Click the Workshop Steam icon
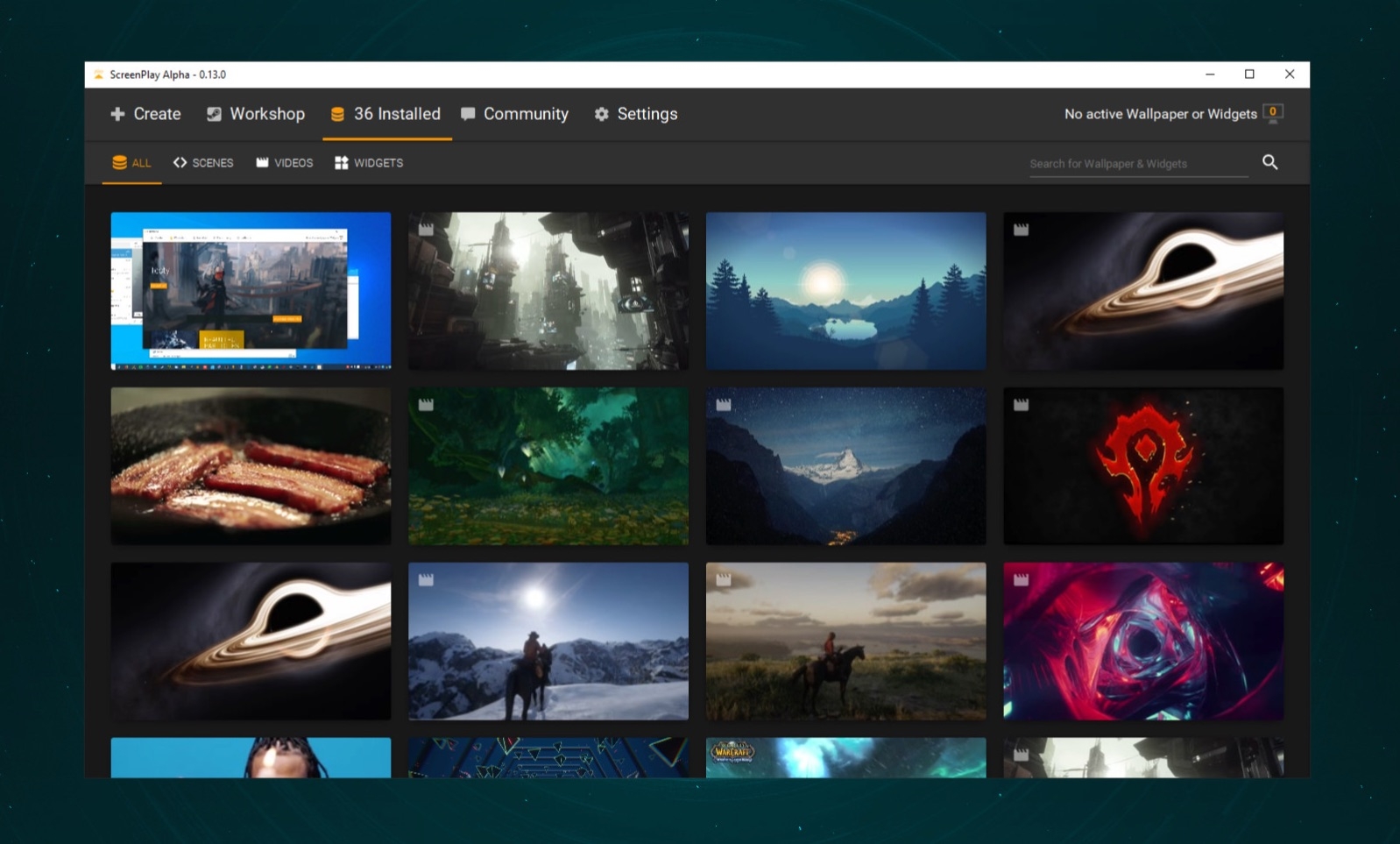 tap(214, 114)
